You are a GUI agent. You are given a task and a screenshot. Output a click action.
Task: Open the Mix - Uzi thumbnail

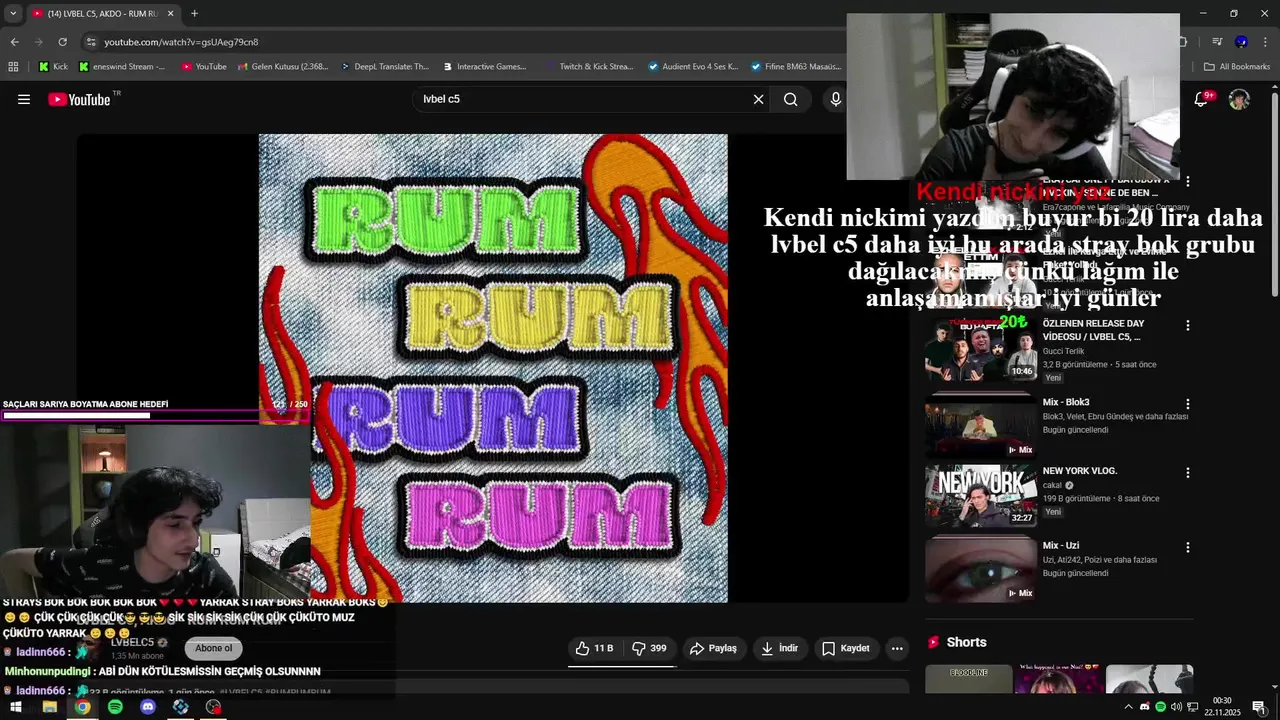981,570
